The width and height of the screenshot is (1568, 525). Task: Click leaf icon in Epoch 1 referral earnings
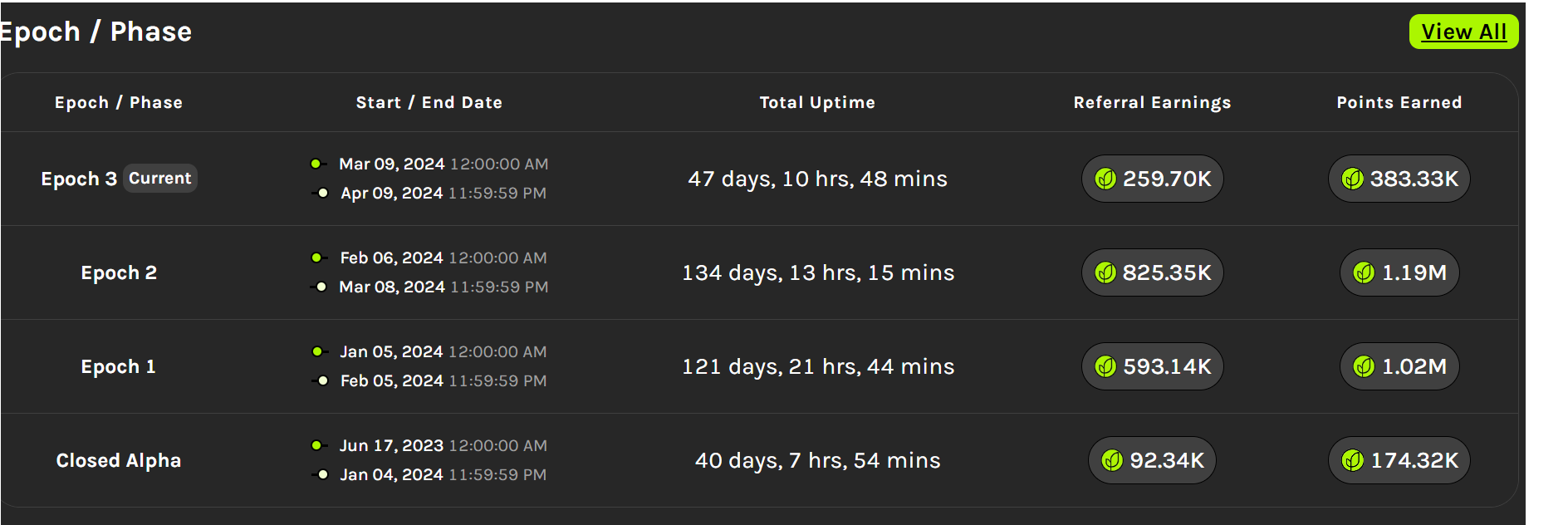tap(1105, 366)
